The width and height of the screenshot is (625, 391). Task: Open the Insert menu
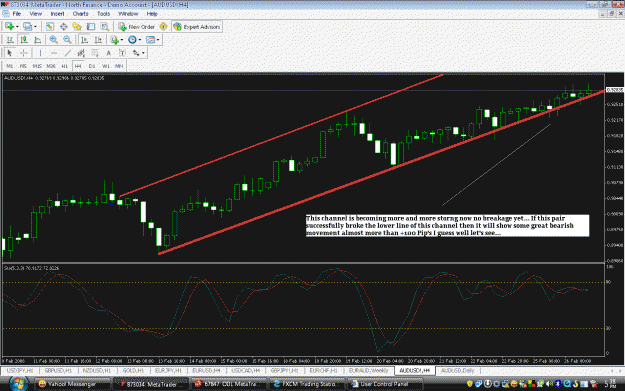(57, 14)
